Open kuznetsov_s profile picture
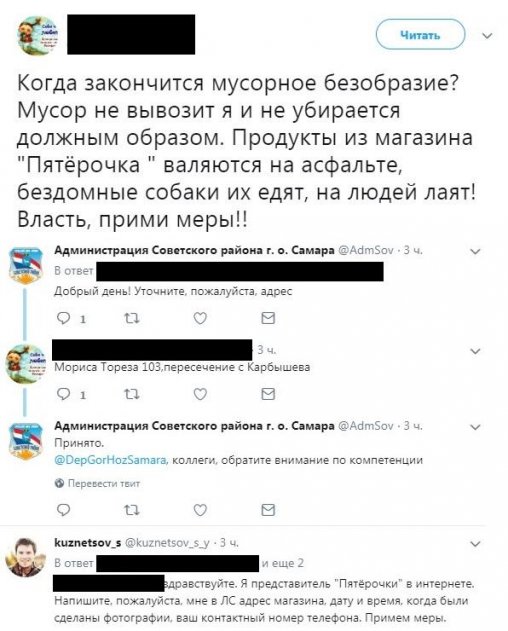Viewport: 508px width, 631px height. pos(25,557)
